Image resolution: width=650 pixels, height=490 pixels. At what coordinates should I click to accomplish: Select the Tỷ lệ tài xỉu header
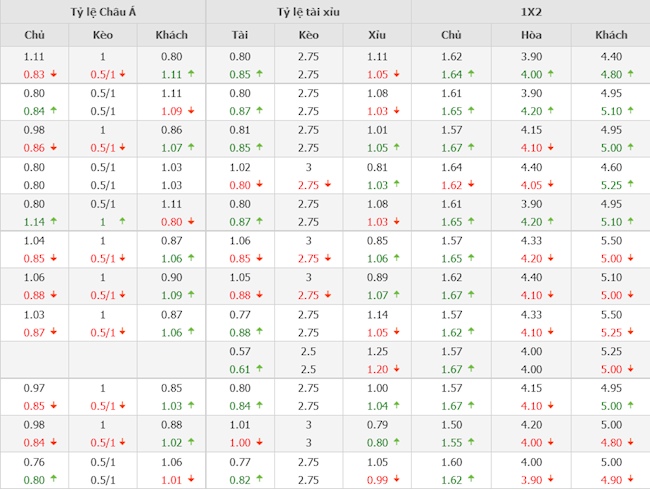(x=308, y=12)
